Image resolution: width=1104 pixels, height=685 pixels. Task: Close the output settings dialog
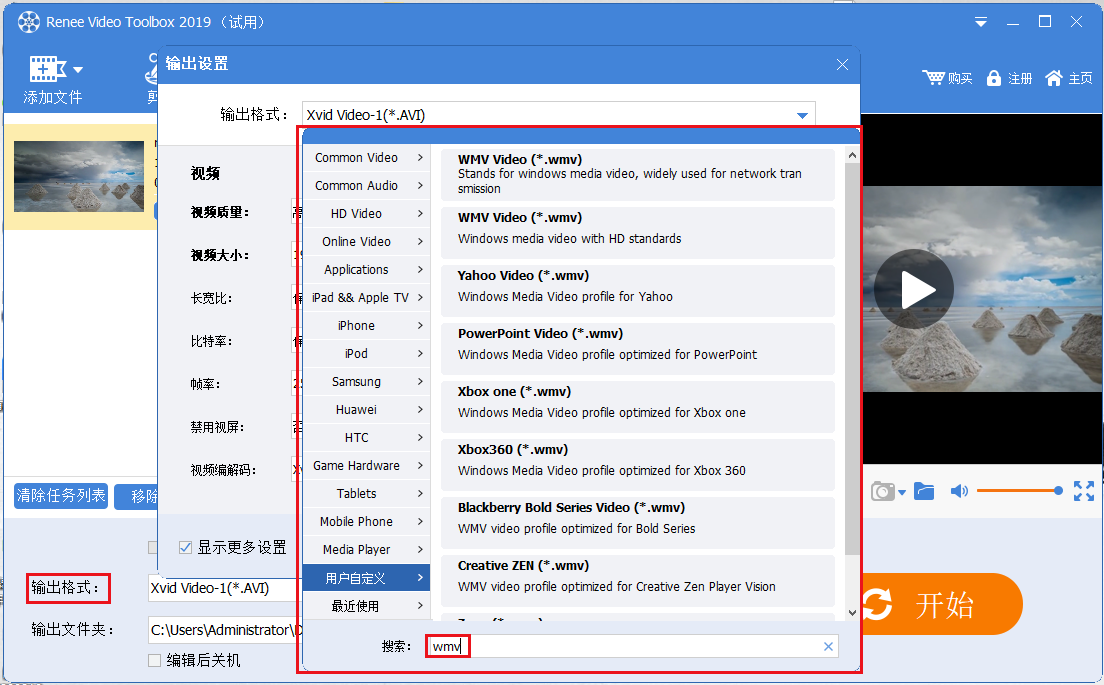coord(842,64)
